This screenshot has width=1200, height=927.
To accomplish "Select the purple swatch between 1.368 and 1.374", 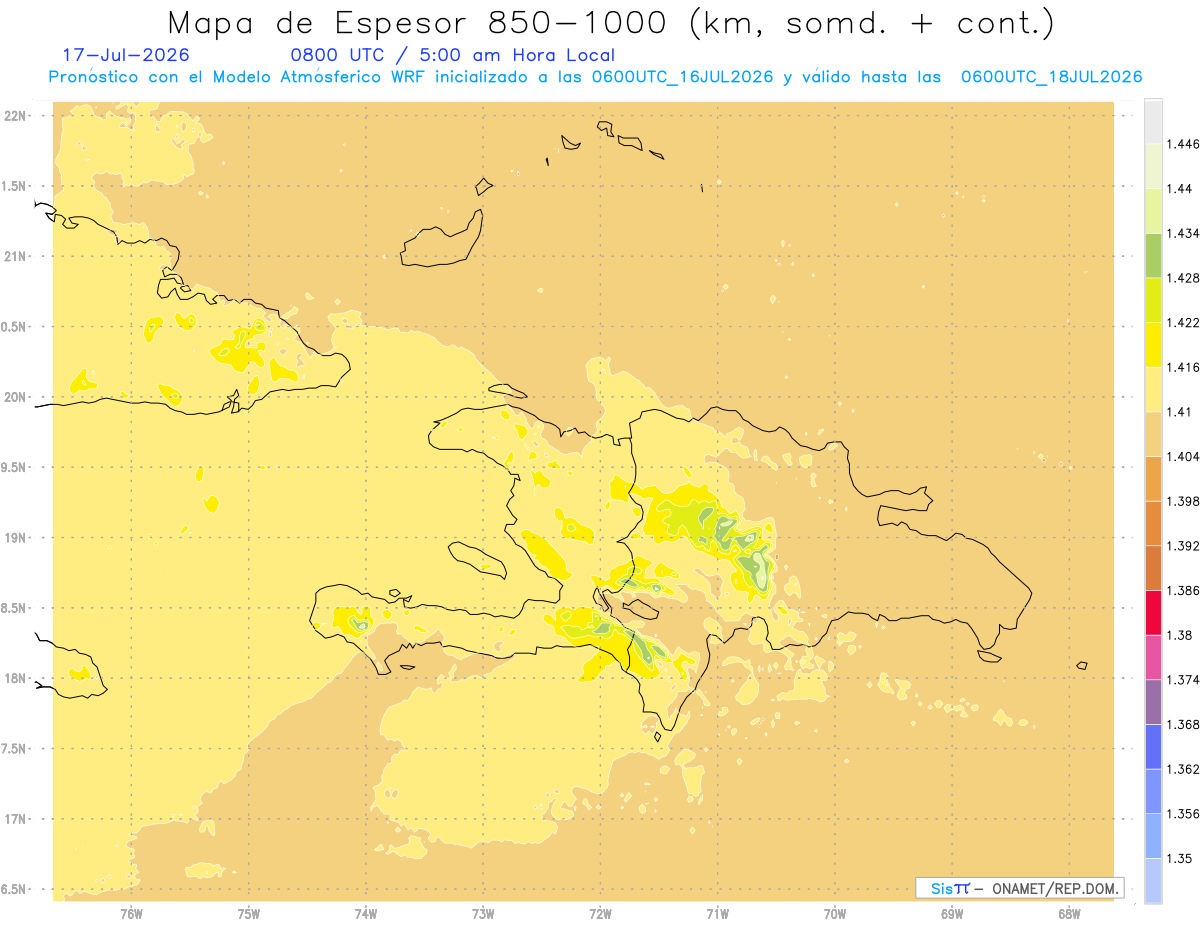I will click(1153, 702).
